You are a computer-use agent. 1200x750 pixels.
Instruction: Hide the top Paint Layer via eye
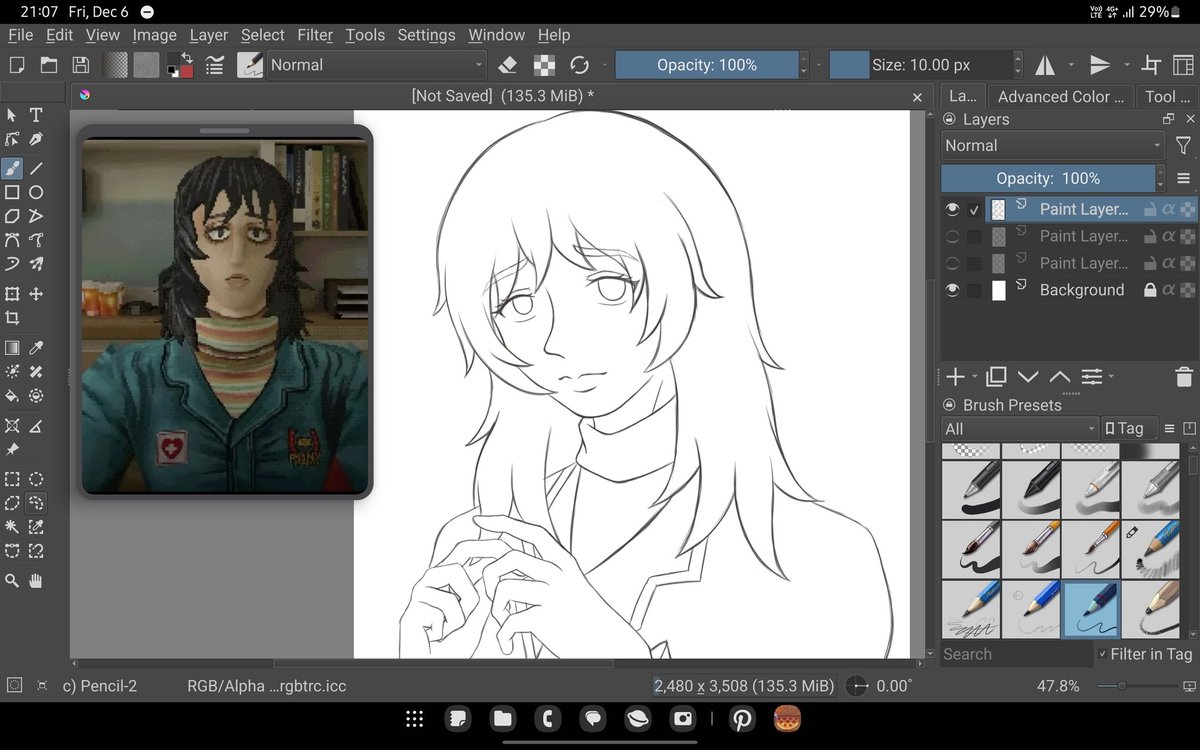(x=952, y=209)
